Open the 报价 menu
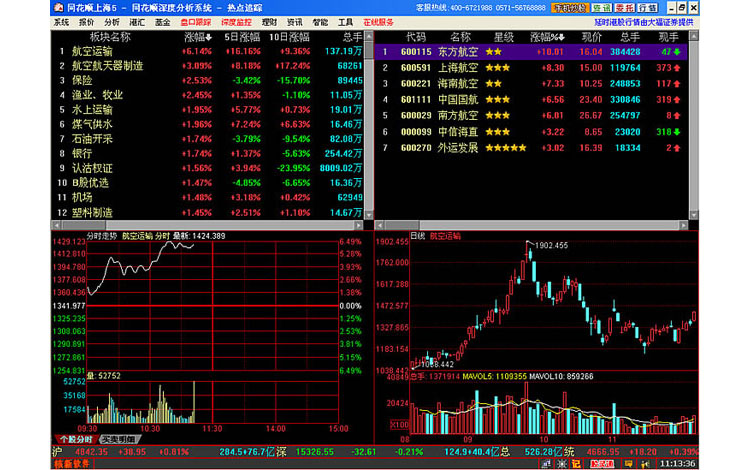The image size is (750, 470). (x=86, y=21)
